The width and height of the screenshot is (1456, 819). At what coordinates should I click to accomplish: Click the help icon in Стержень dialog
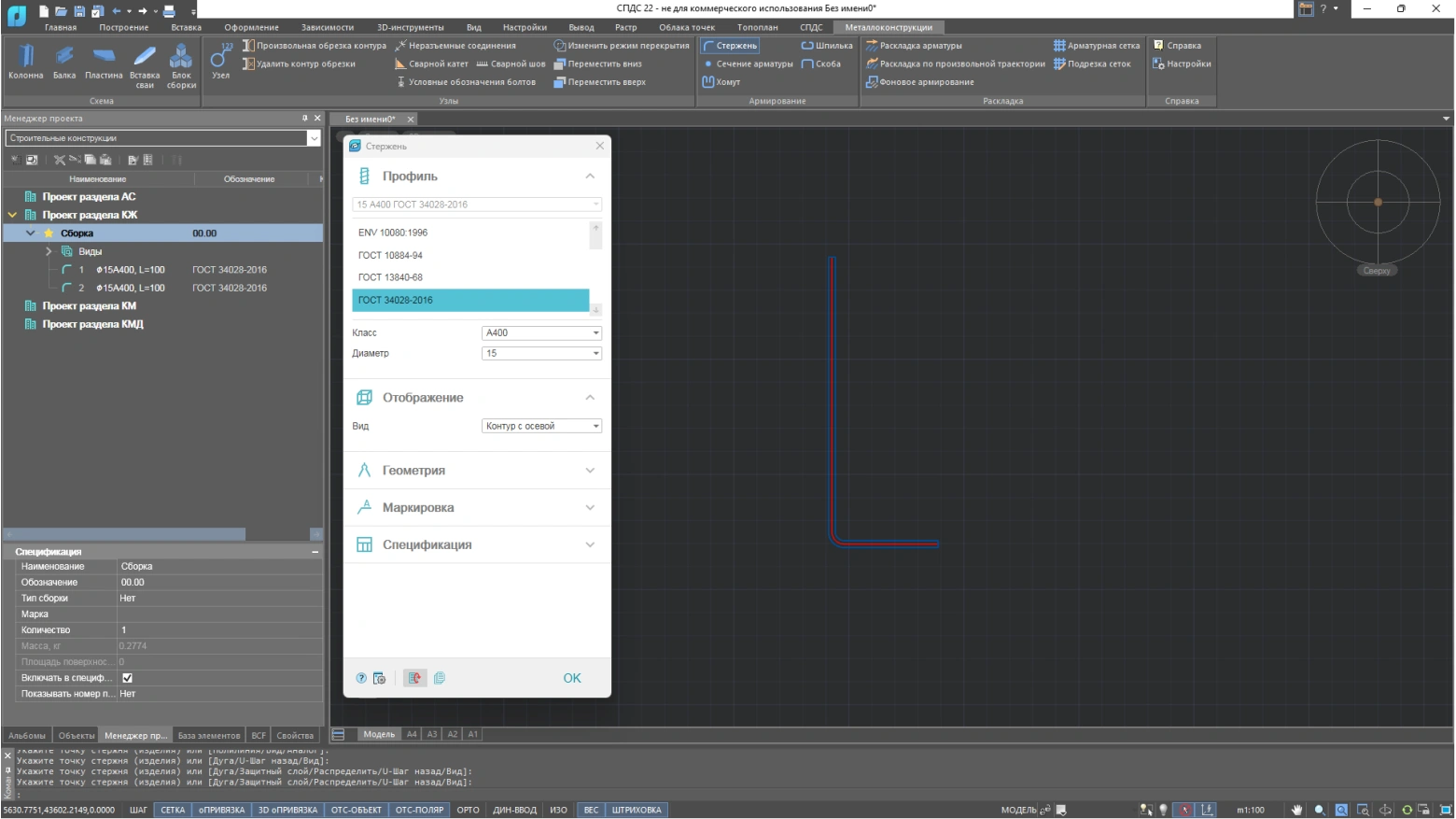tap(361, 679)
